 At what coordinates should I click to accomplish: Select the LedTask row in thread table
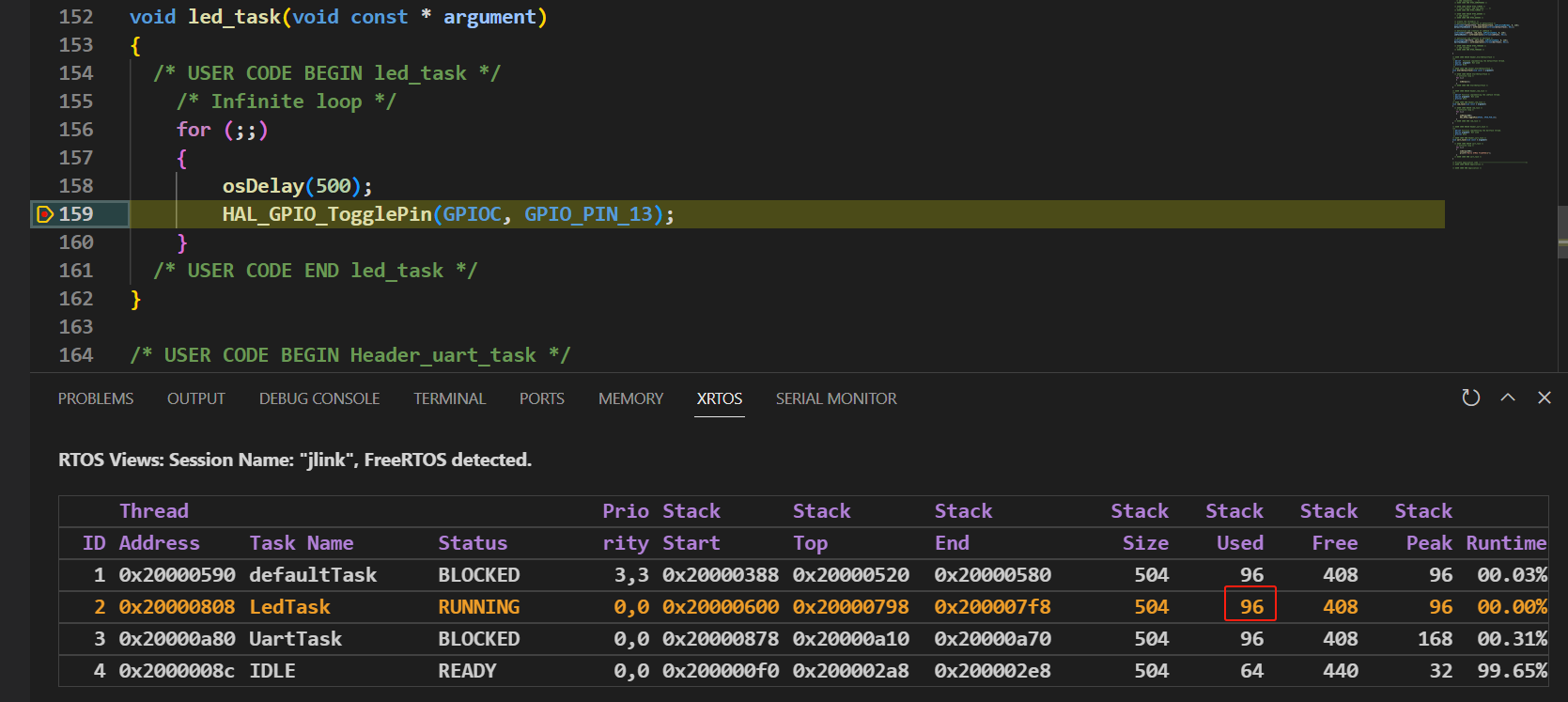[x=803, y=607]
